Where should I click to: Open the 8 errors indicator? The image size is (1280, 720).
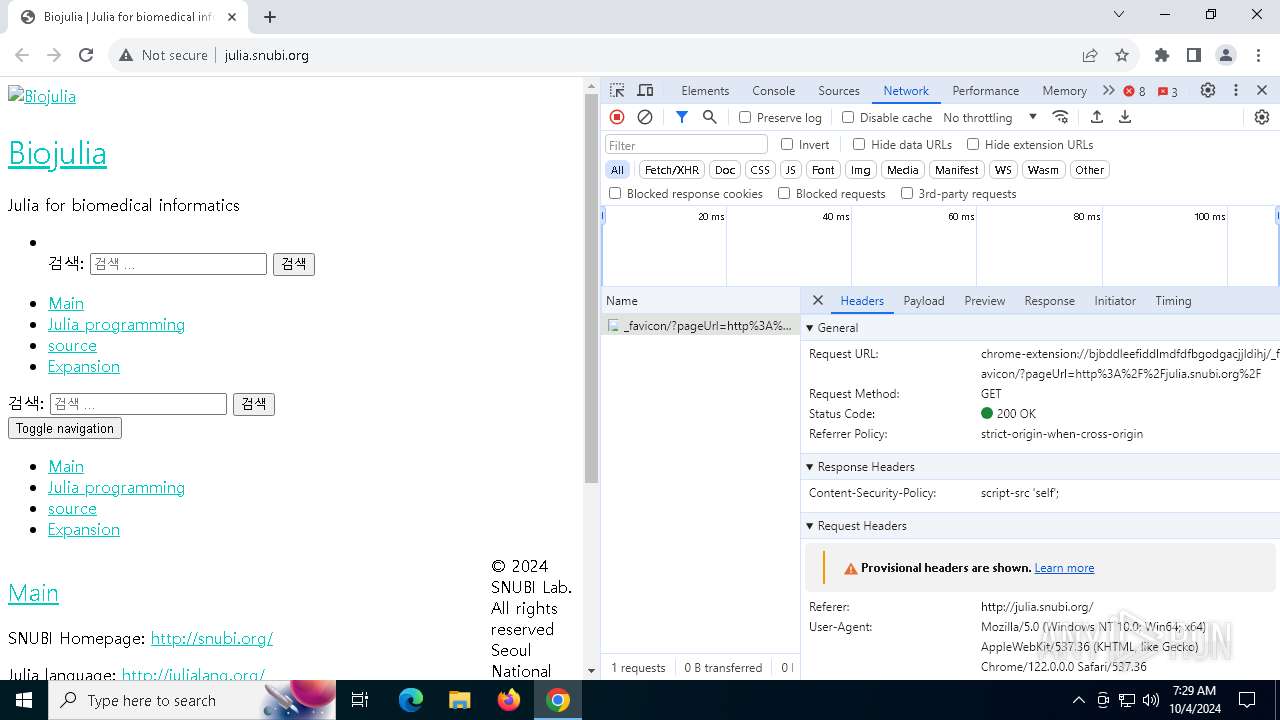[1134, 91]
